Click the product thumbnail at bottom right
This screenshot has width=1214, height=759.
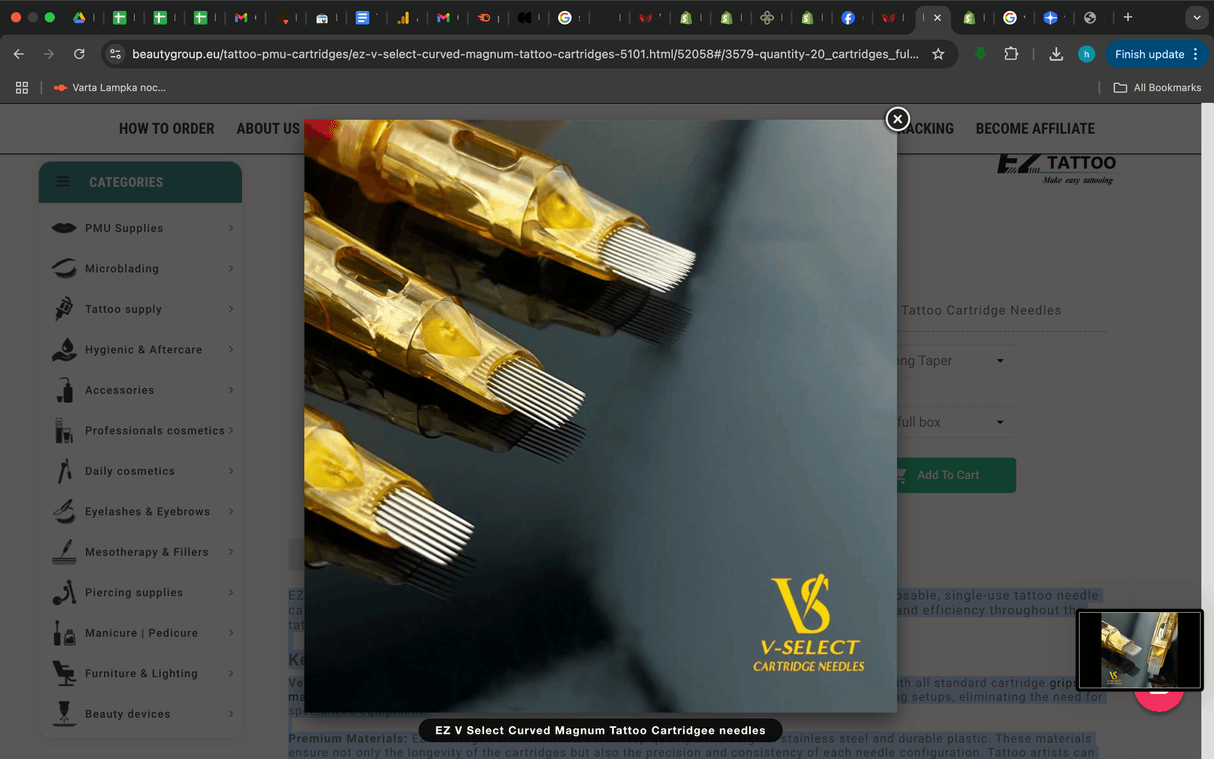[x=1139, y=649]
